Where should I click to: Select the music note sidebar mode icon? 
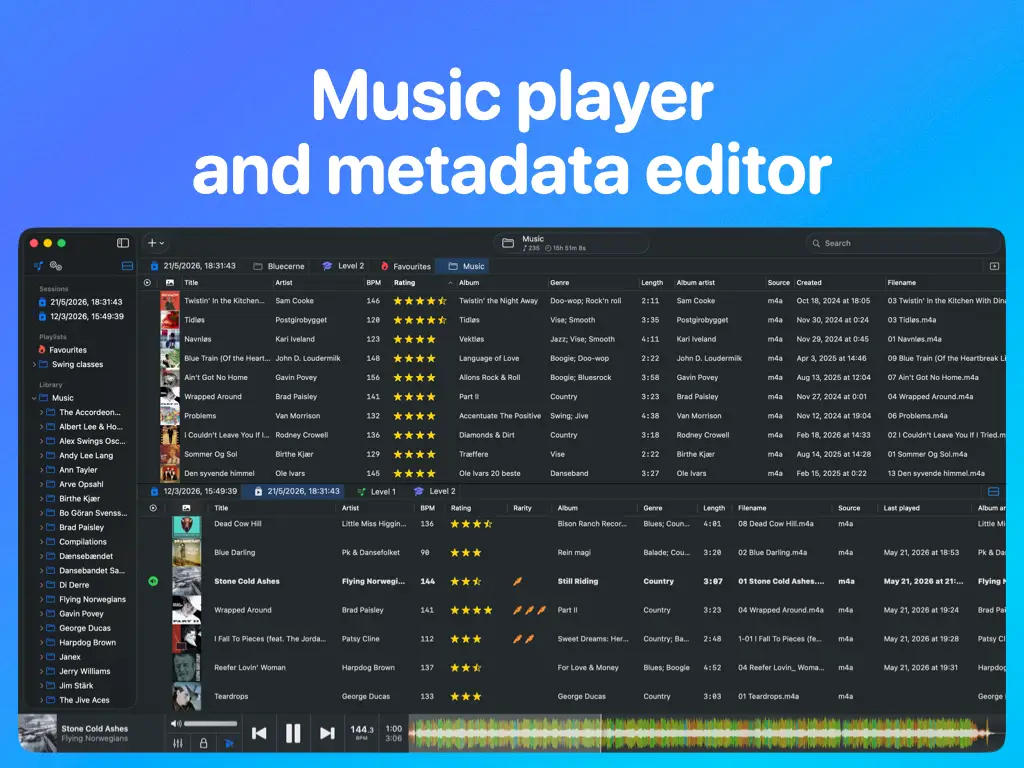click(39, 266)
